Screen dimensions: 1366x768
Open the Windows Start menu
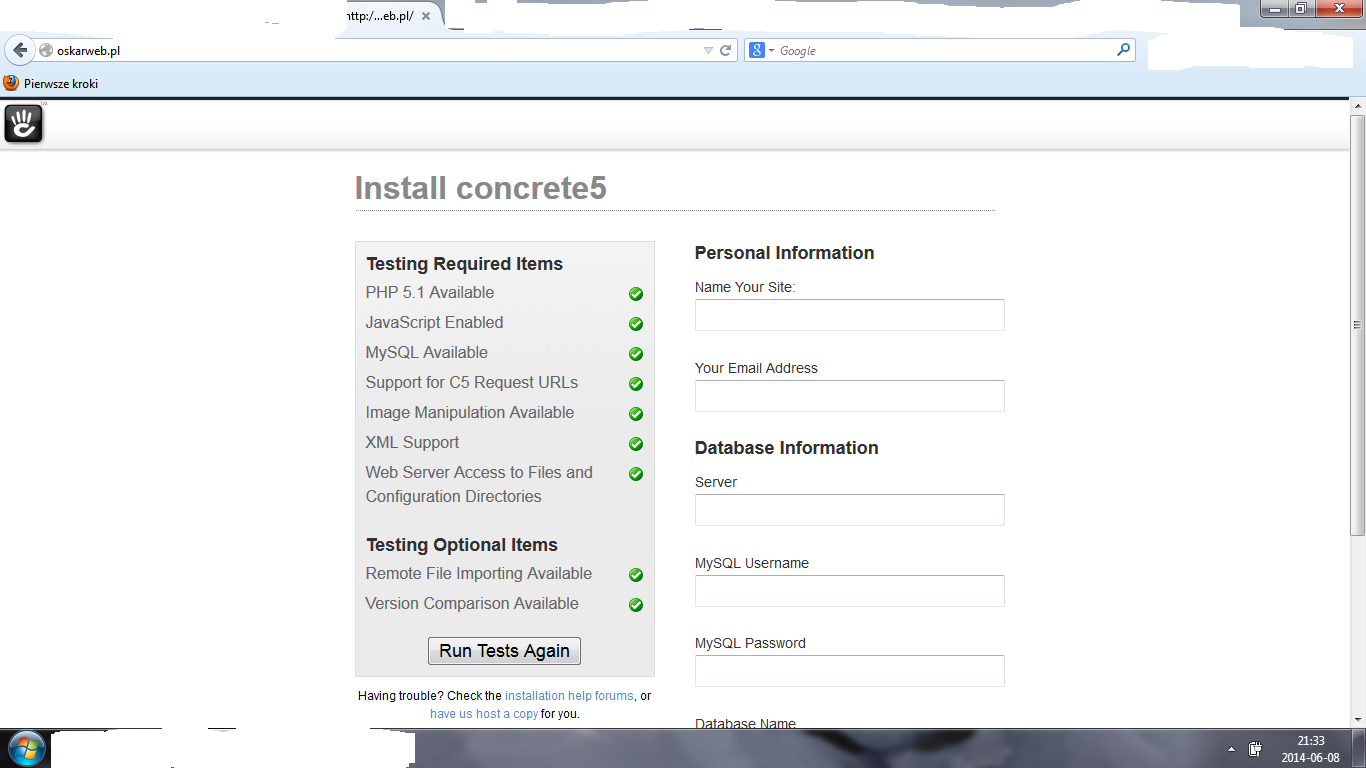click(x=26, y=748)
